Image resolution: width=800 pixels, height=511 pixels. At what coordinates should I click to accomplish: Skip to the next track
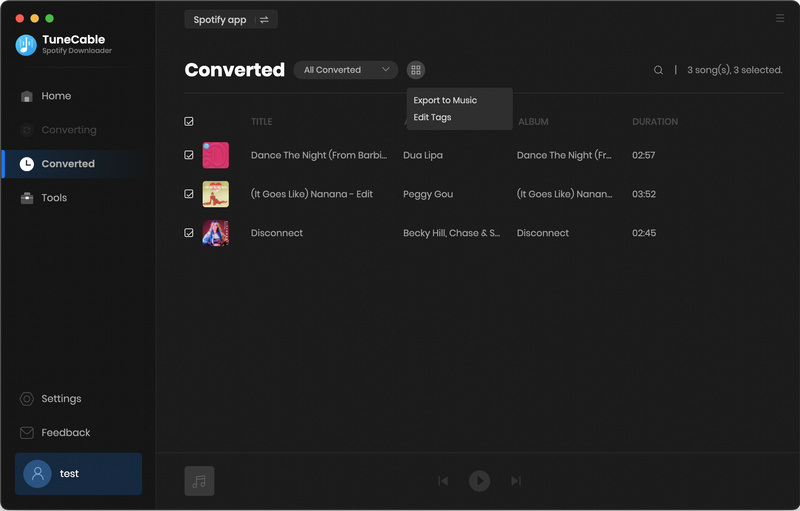point(516,481)
